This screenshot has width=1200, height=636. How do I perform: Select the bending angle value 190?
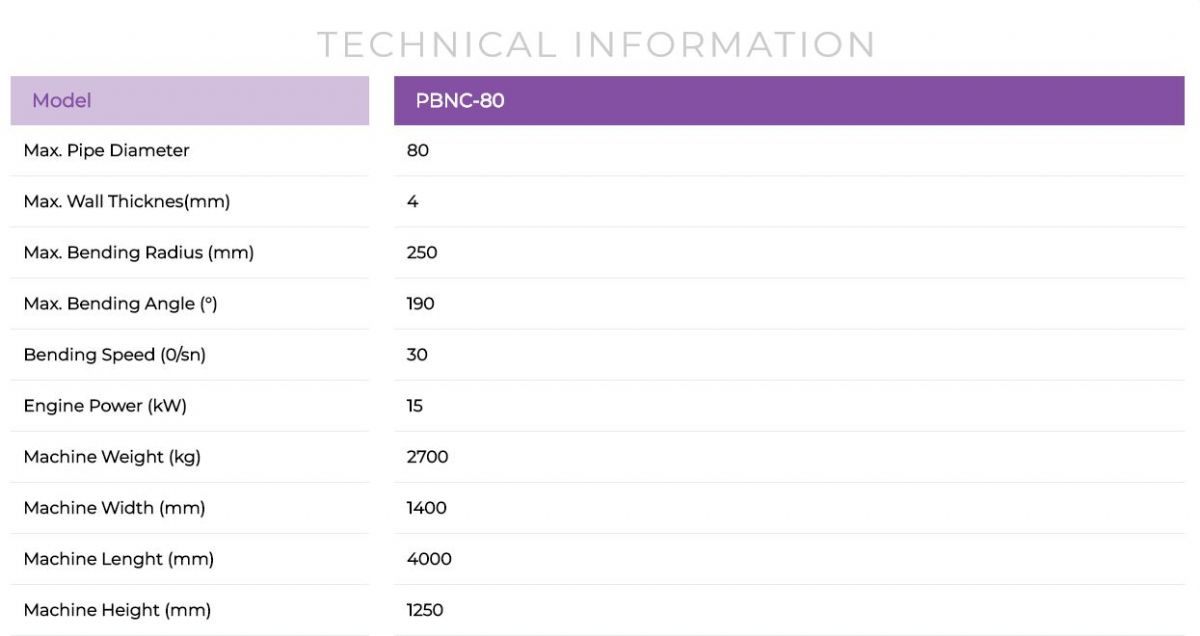[421, 304]
